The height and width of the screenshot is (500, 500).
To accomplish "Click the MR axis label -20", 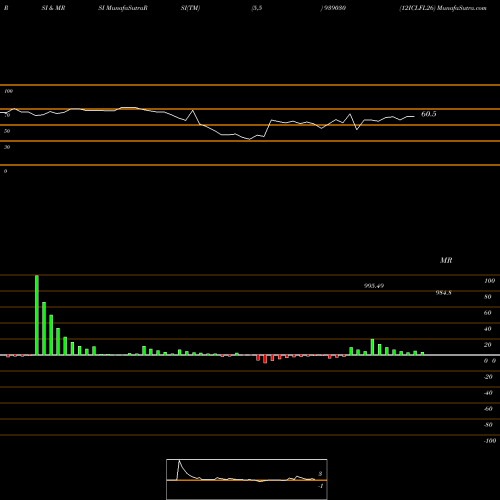I will (488, 377).
